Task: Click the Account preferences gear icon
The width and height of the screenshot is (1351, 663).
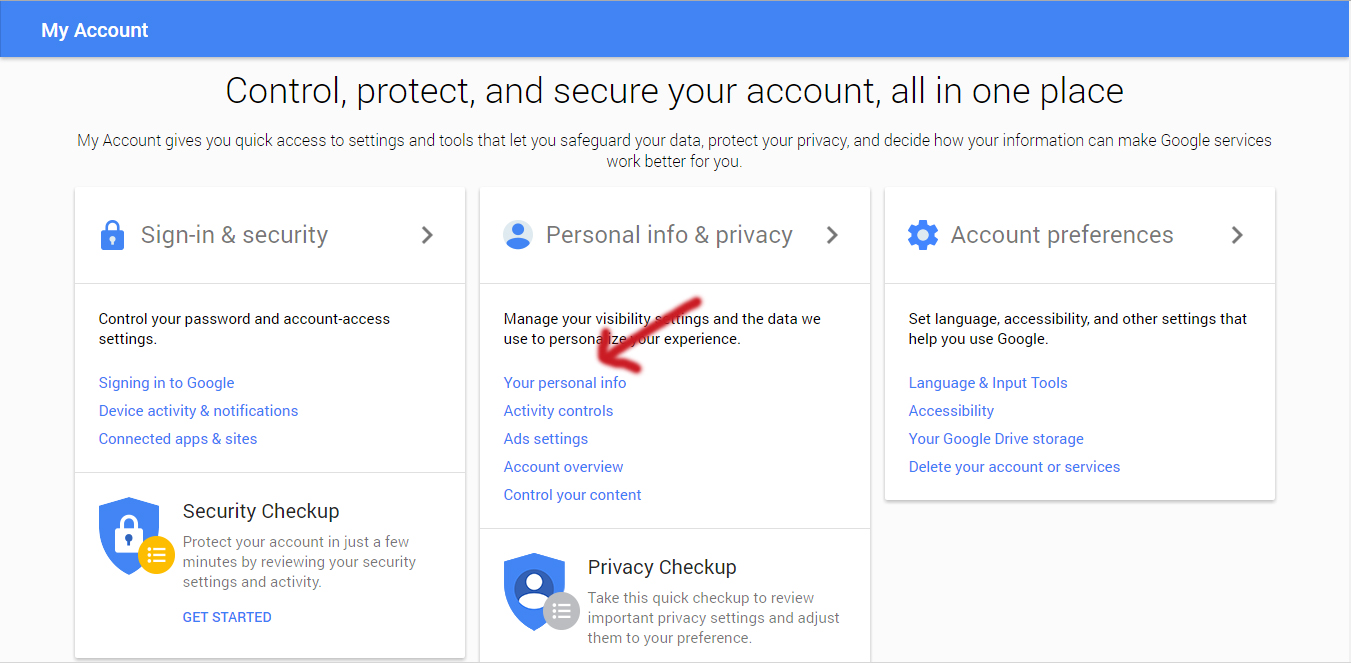Action: (x=923, y=234)
